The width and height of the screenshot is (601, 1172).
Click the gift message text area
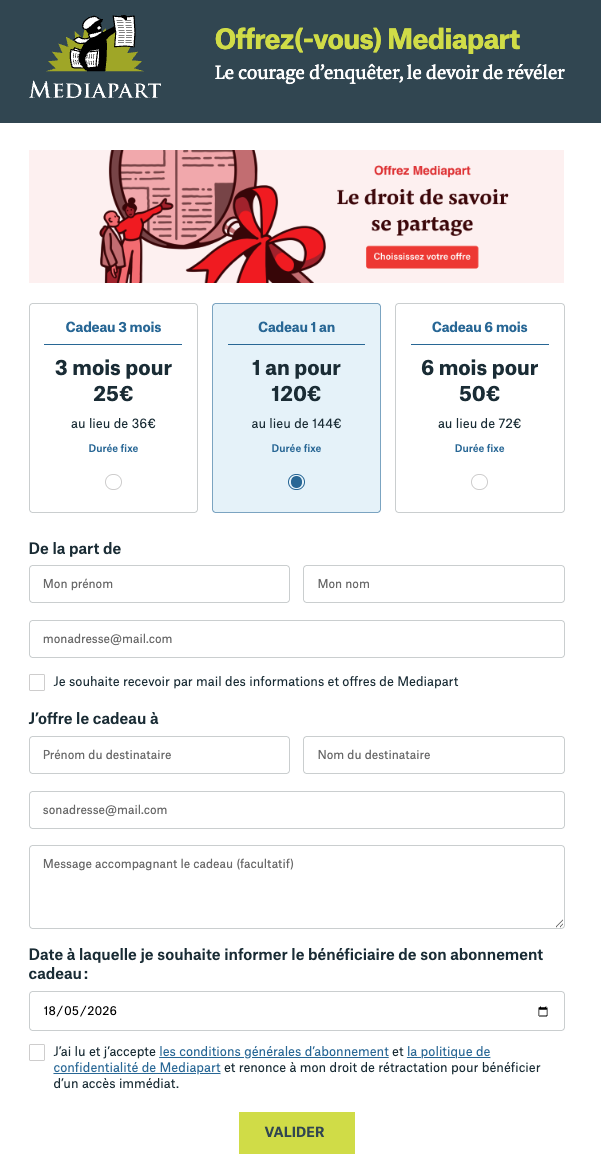pyautogui.click(x=297, y=887)
